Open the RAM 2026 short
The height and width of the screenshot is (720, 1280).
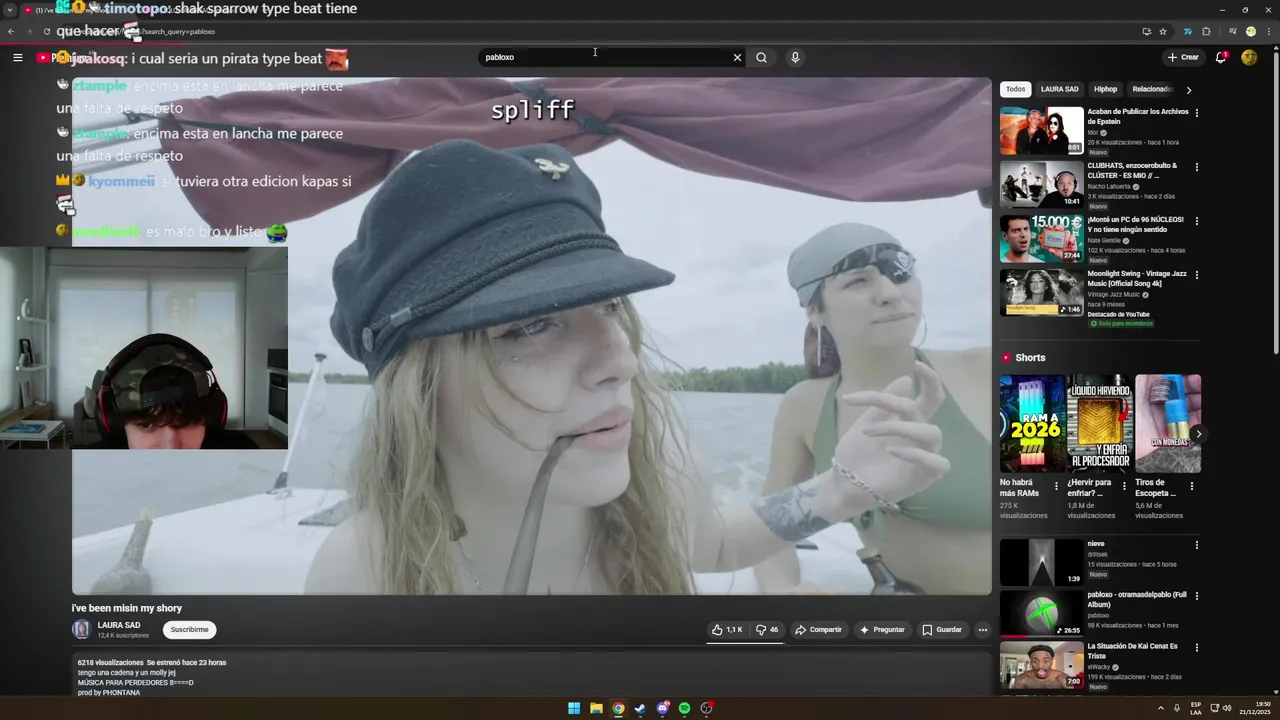(x=1033, y=423)
